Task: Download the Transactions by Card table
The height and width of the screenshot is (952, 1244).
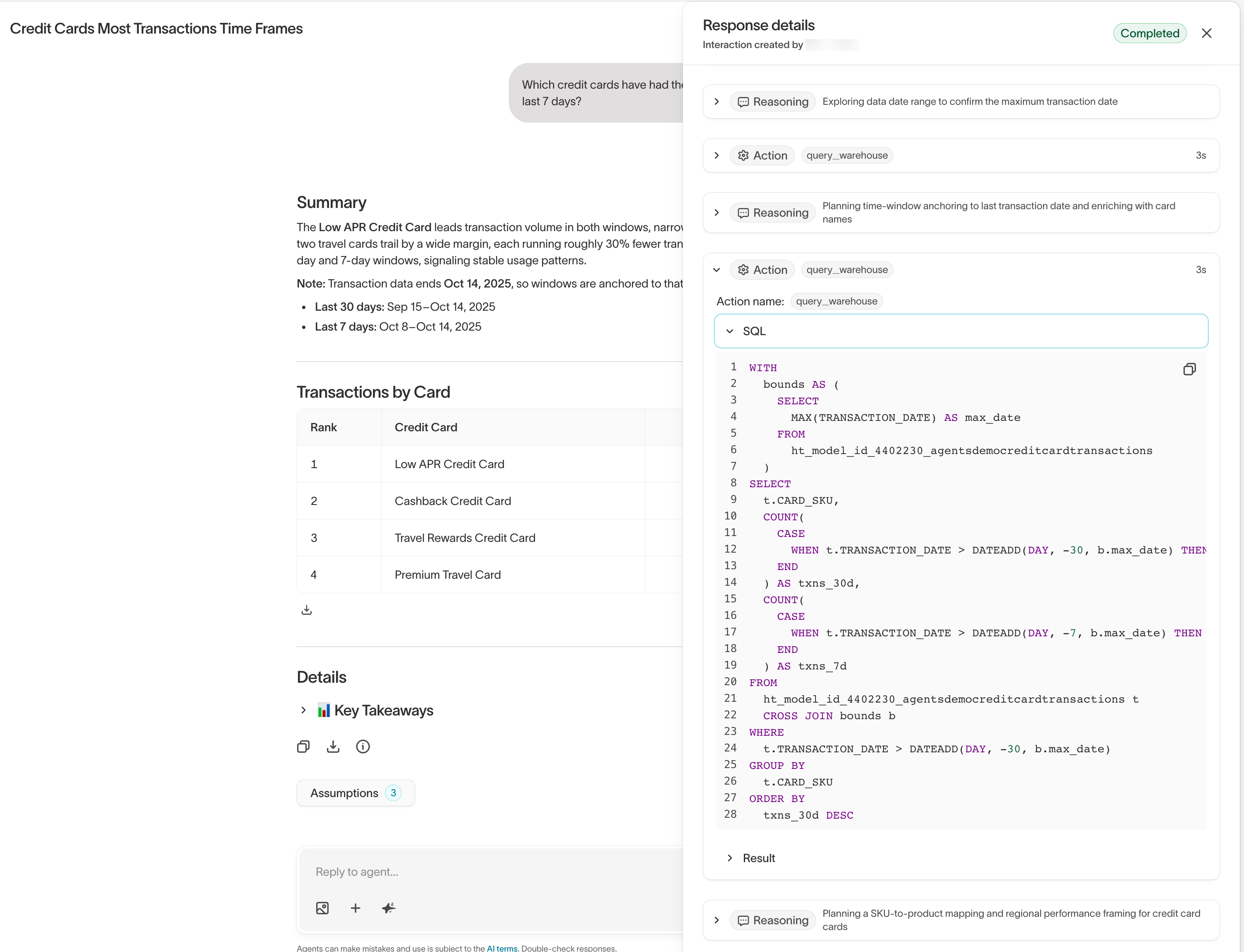Action: point(307,610)
